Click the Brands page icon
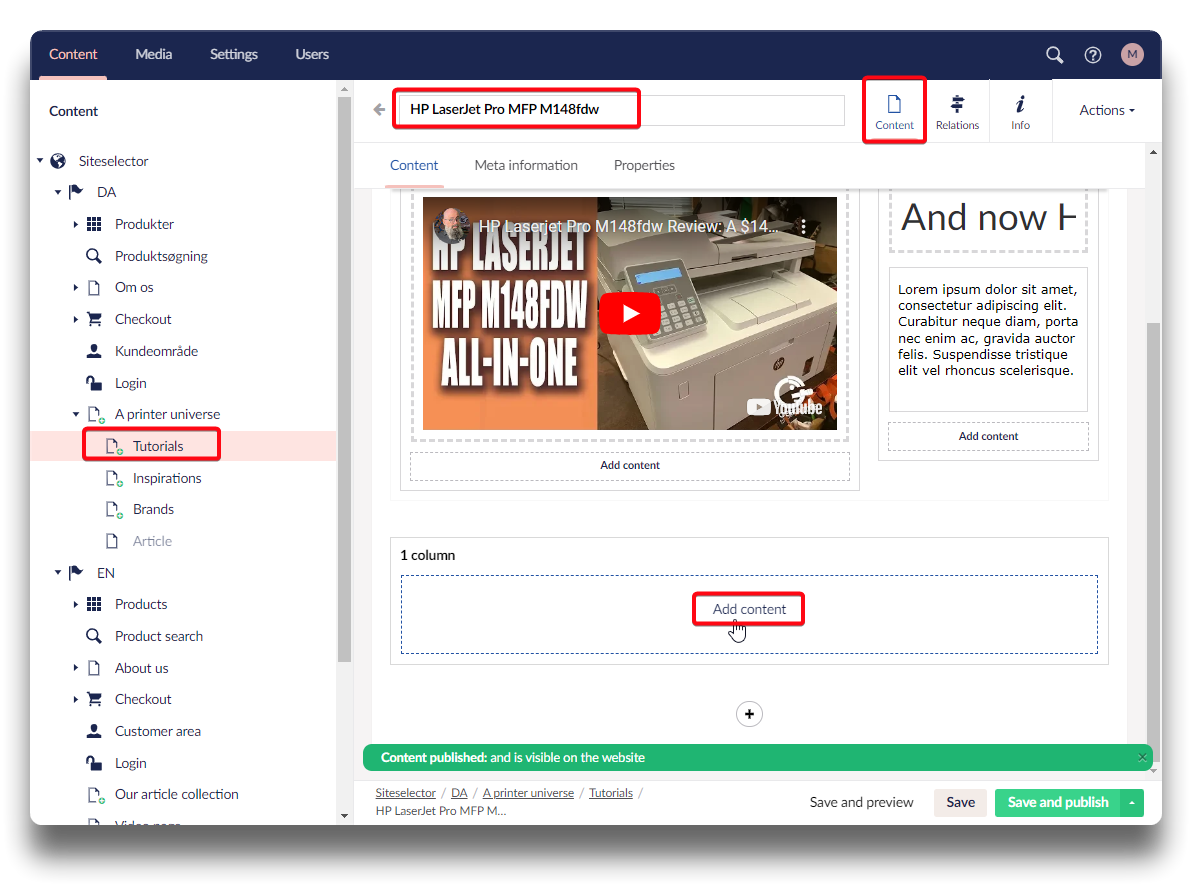 pyautogui.click(x=114, y=509)
